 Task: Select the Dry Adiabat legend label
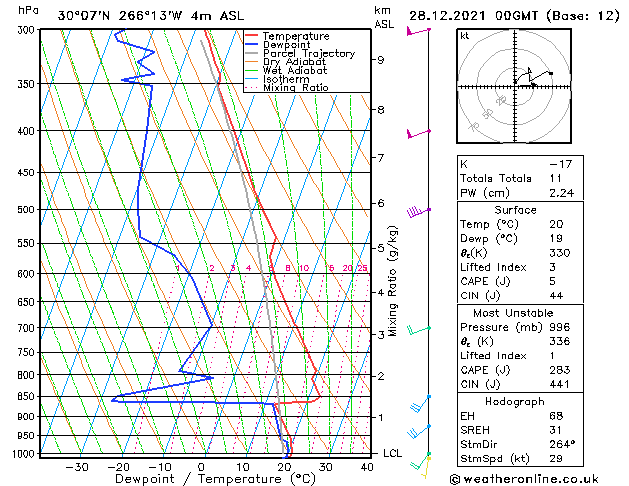(294, 62)
